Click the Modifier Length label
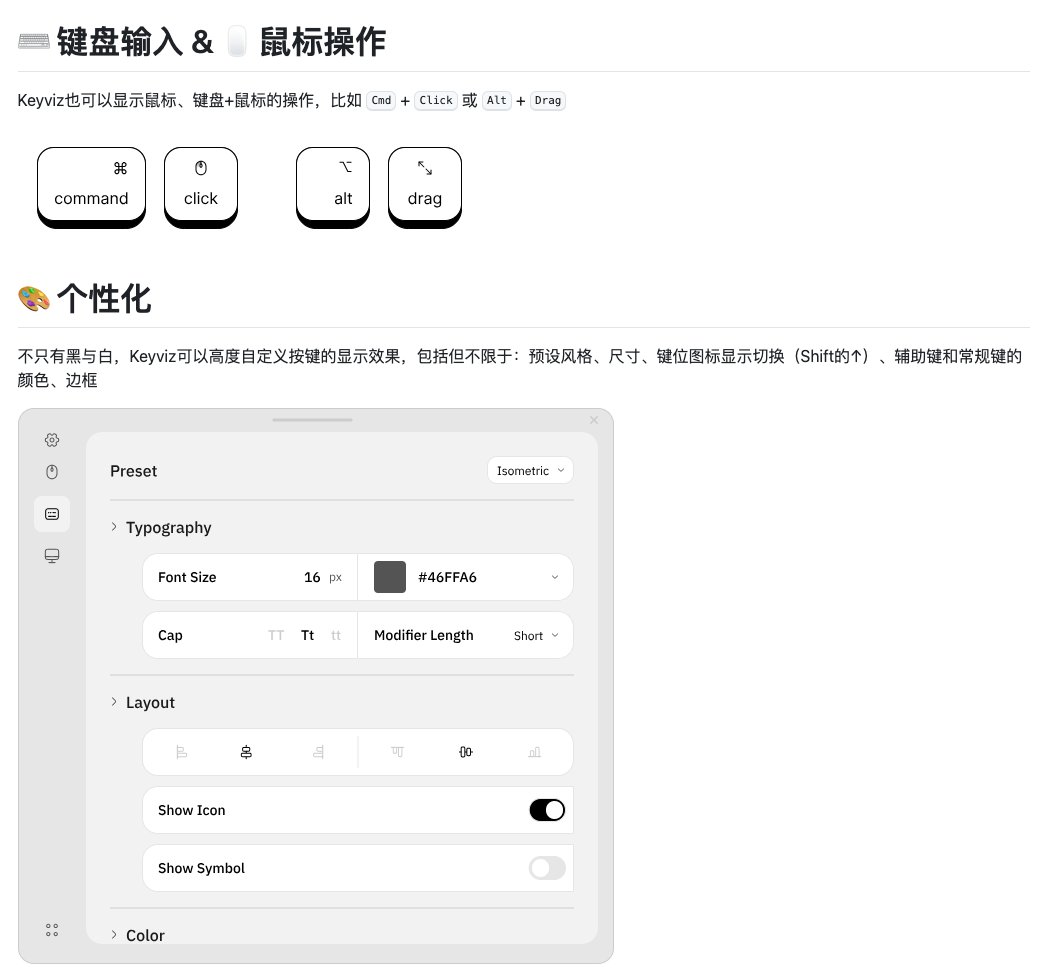1040x980 pixels. [424, 635]
